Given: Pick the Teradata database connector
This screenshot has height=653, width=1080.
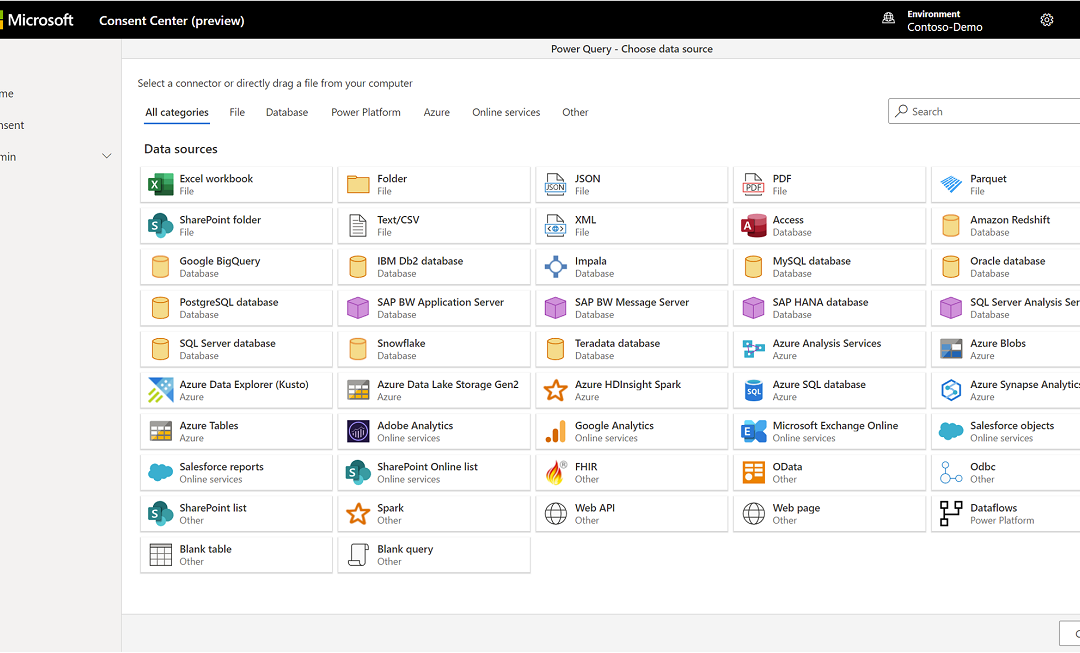Looking at the screenshot, I should pos(632,349).
